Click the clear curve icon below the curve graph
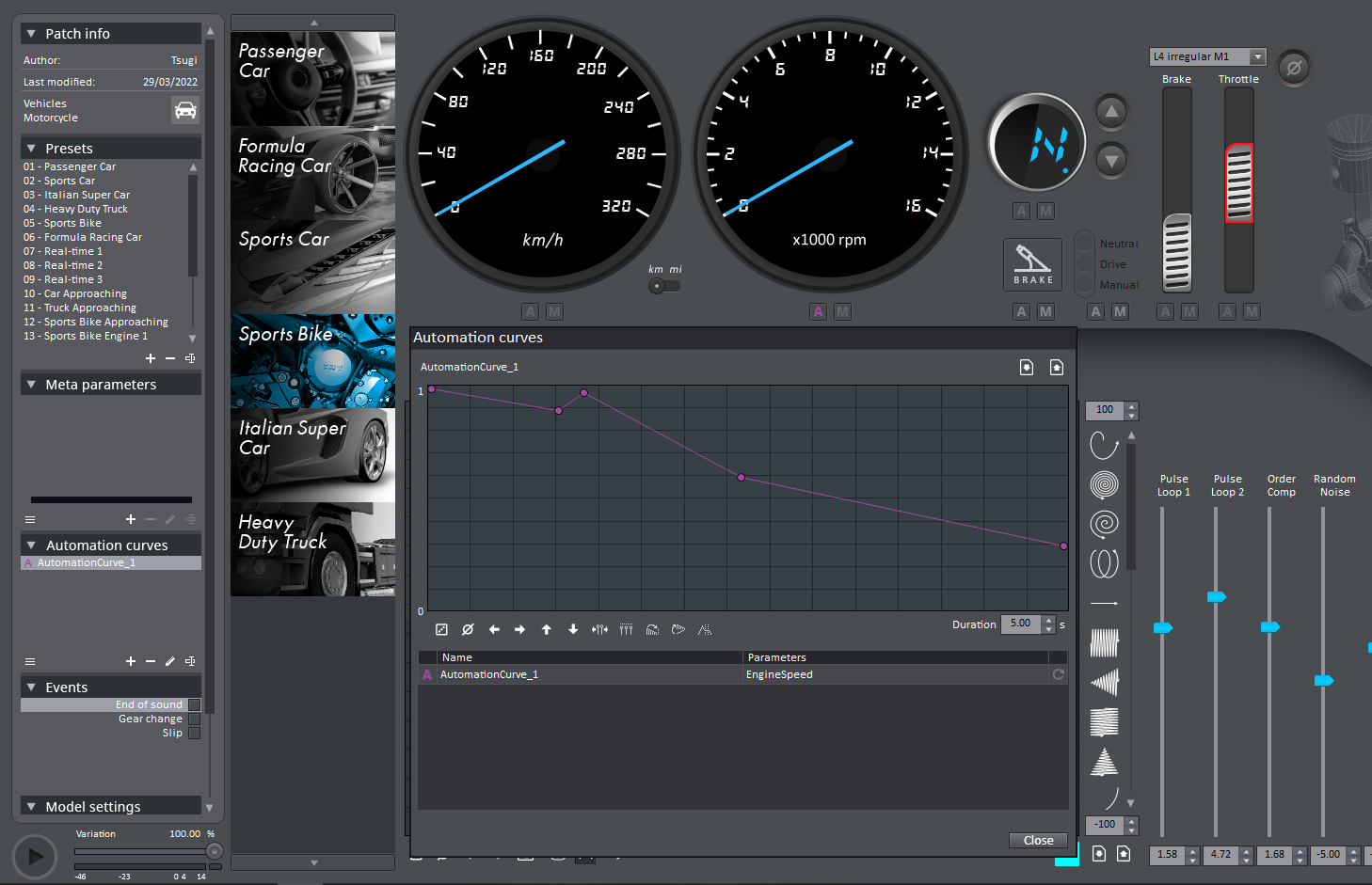 pyautogui.click(x=468, y=630)
